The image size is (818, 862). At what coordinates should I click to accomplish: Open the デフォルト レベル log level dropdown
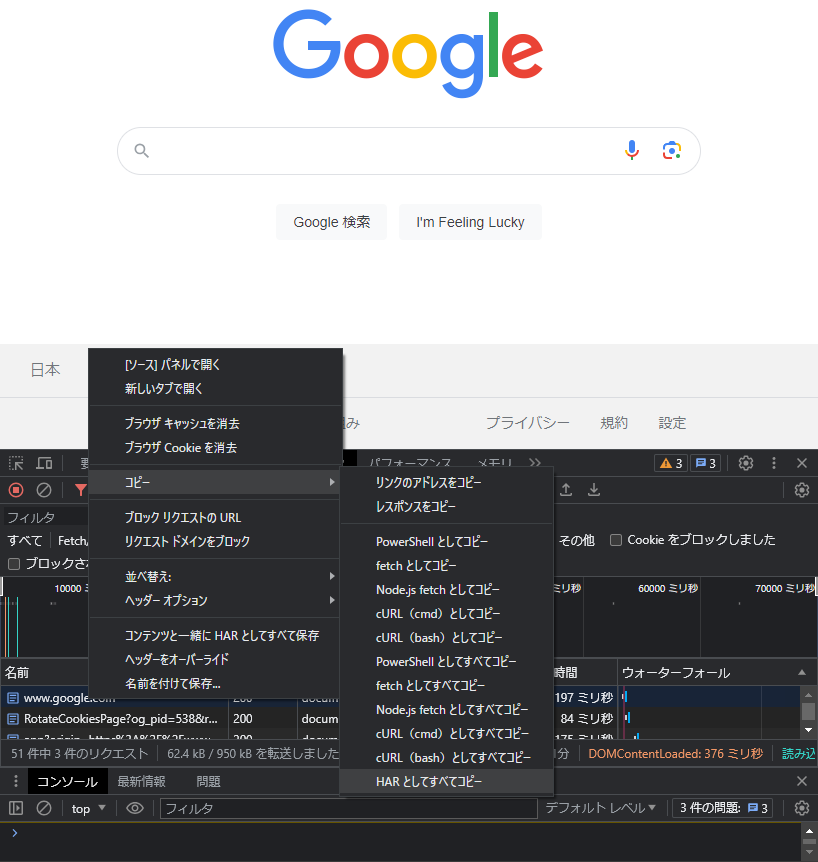(x=600, y=808)
